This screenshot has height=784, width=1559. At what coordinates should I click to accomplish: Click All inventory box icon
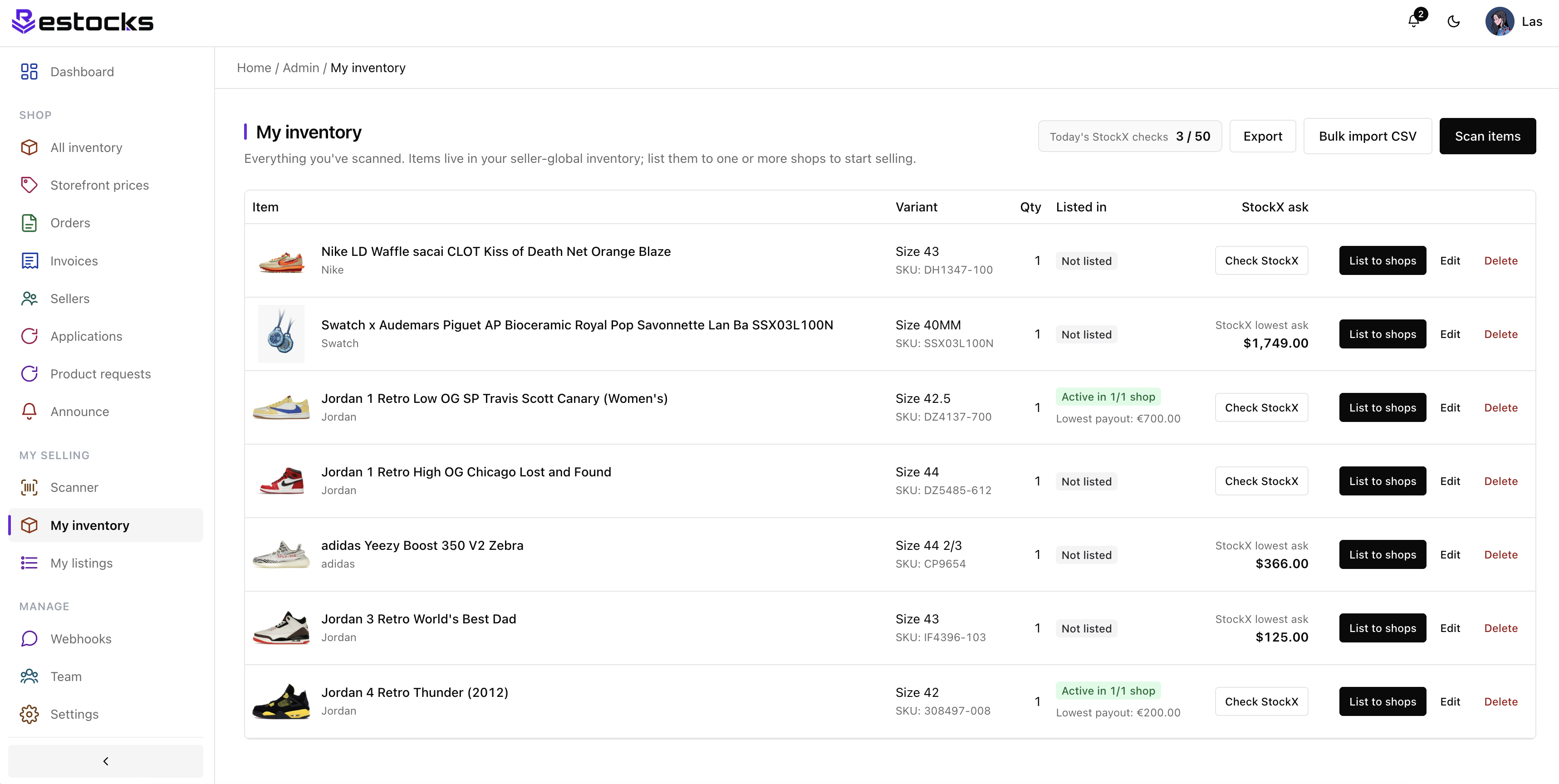(x=29, y=147)
